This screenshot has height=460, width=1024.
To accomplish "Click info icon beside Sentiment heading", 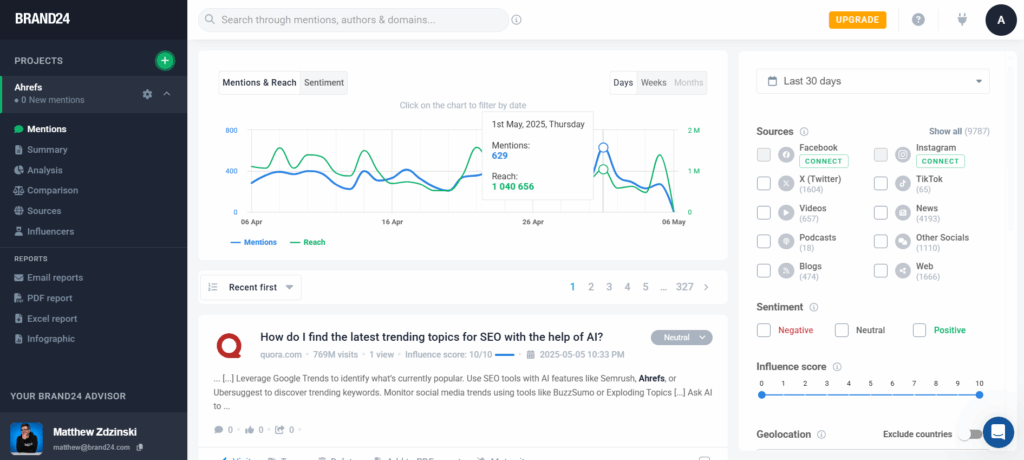I will pyautogui.click(x=814, y=307).
